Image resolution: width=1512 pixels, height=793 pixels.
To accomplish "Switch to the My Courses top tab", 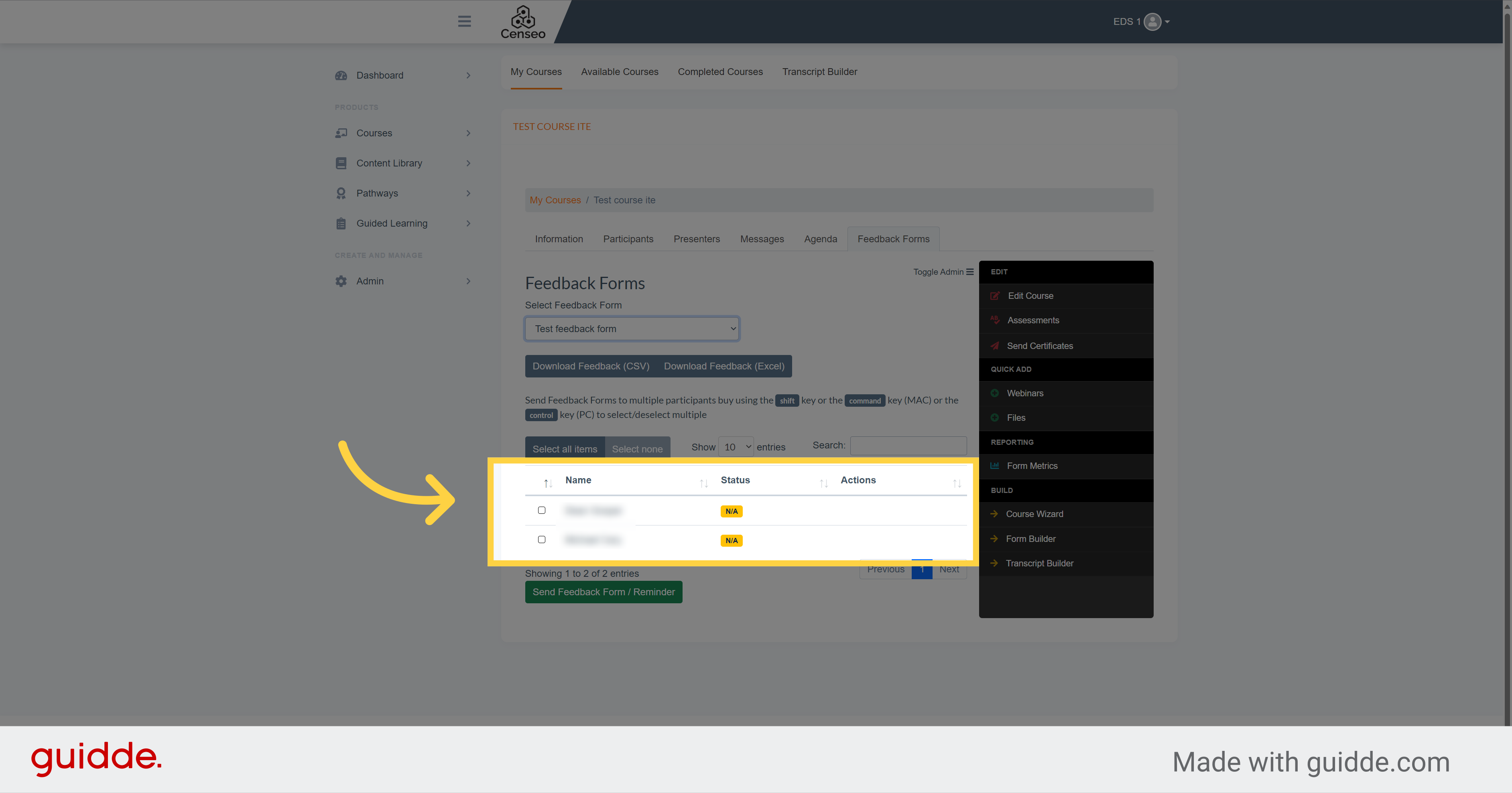I will point(536,71).
